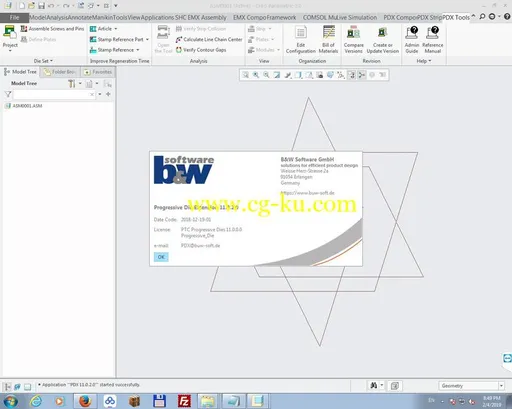Click Zoom In in graphics toolbar

[x=256, y=75]
